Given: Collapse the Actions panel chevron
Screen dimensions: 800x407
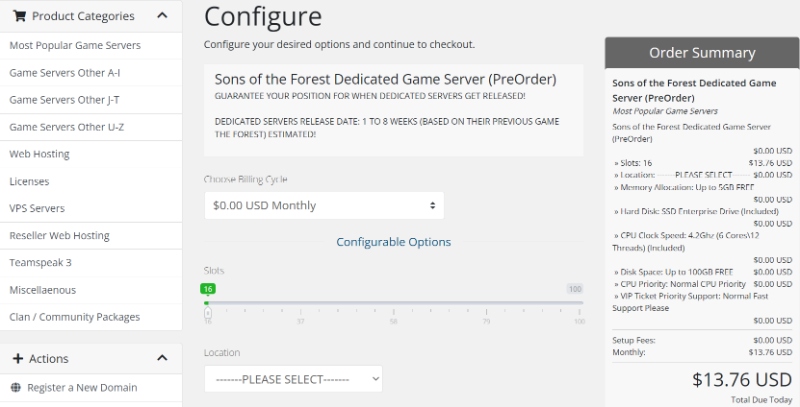Looking at the screenshot, I should [x=162, y=359].
